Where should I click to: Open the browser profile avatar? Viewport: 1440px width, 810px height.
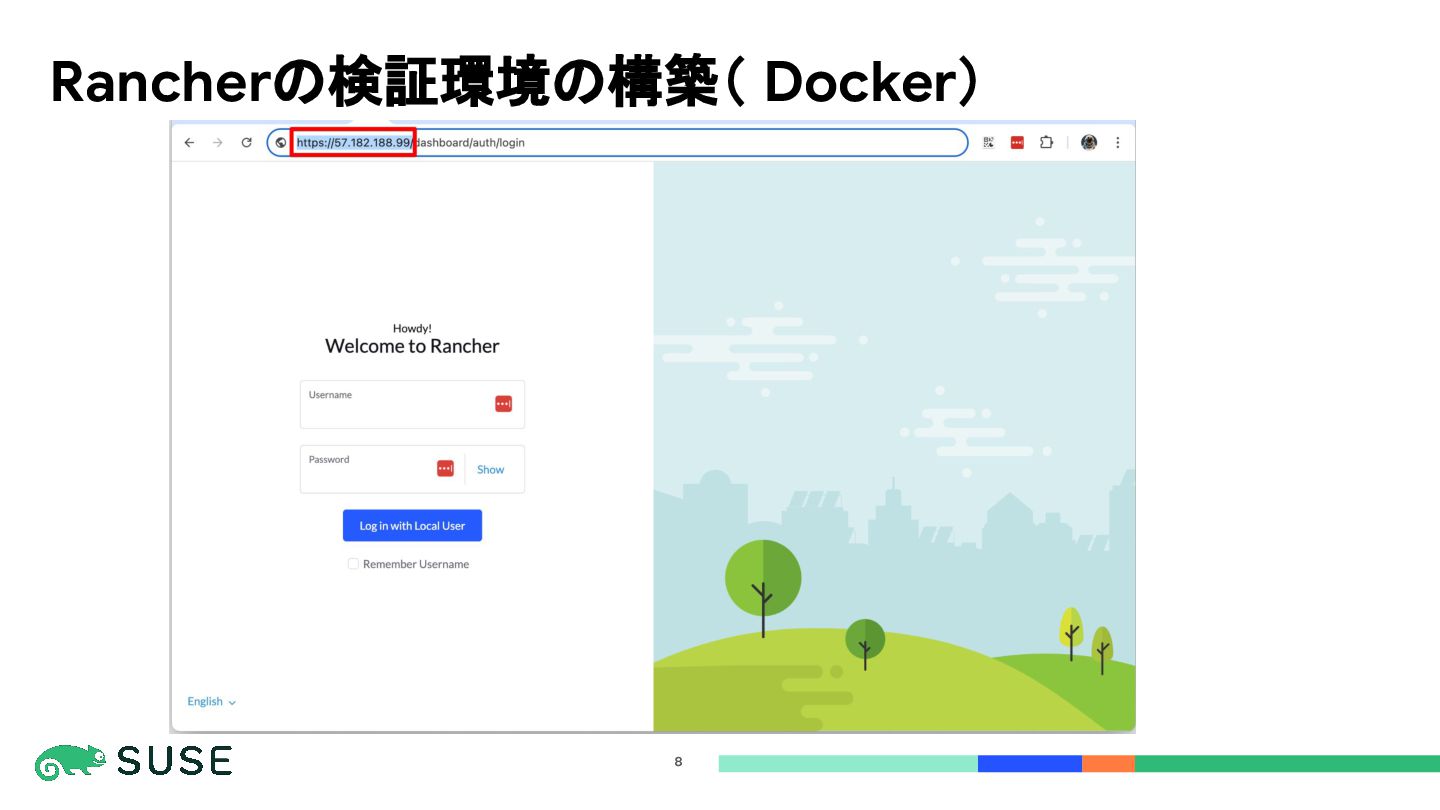(1089, 143)
